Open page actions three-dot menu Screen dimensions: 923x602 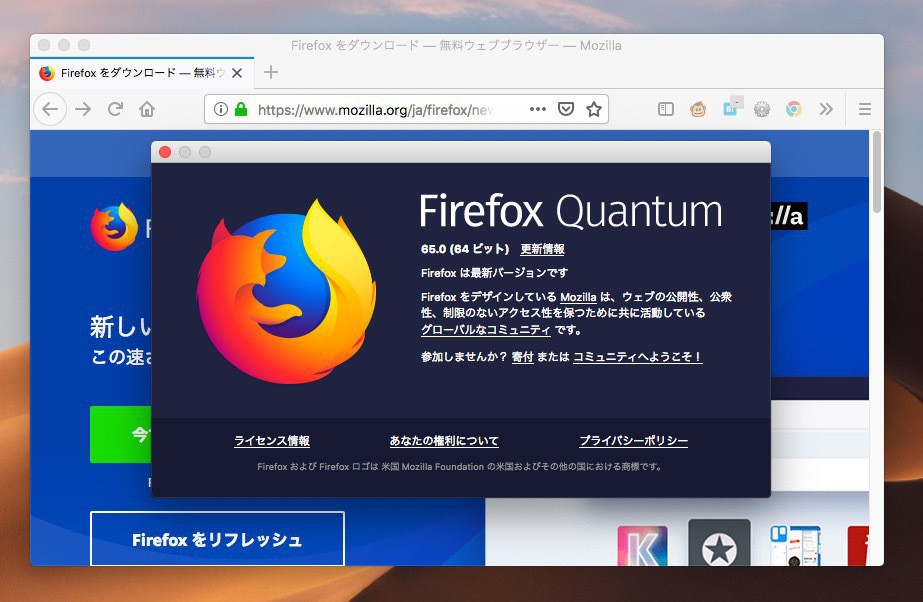pos(537,109)
